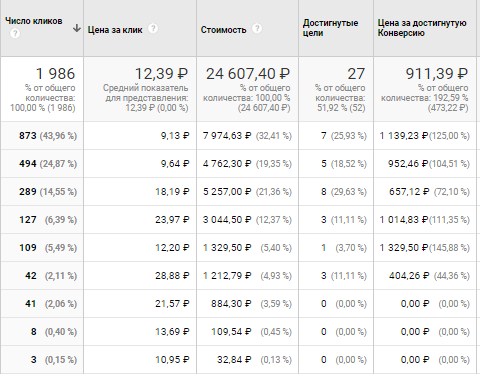This screenshot has height=377, width=480.
Task: Click total cost 24 607,40 ₽ summary
Action: coord(248,74)
